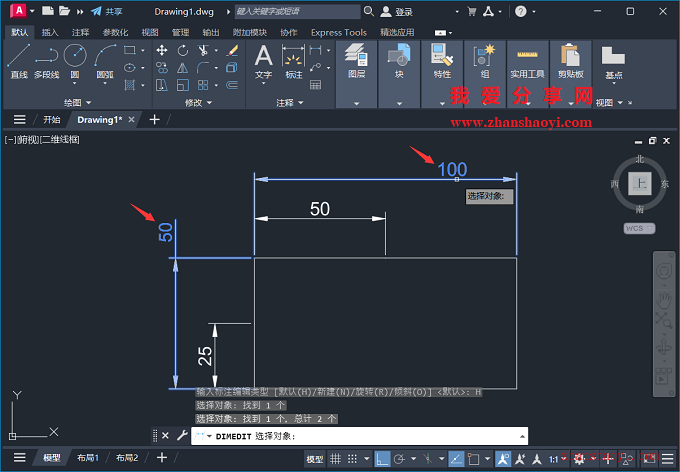Image resolution: width=680 pixels, height=472 pixels.
Task: Insert a Table annotation
Action: click(x=316, y=85)
